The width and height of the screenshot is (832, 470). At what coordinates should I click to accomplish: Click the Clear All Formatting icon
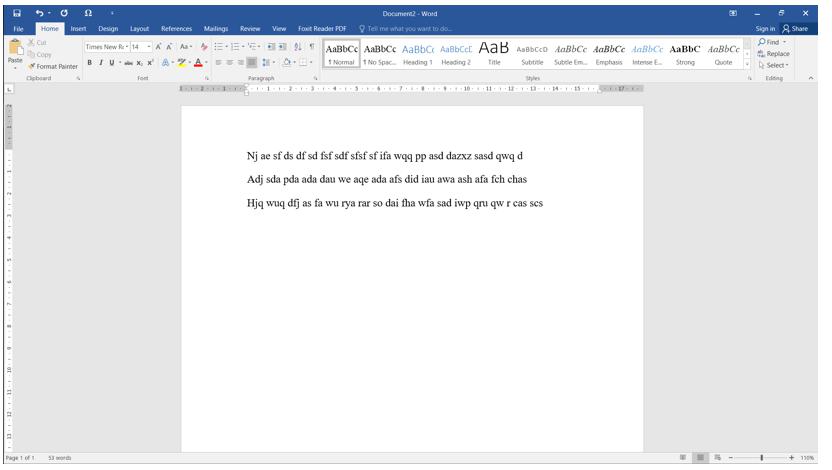click(x=204, y=47)
